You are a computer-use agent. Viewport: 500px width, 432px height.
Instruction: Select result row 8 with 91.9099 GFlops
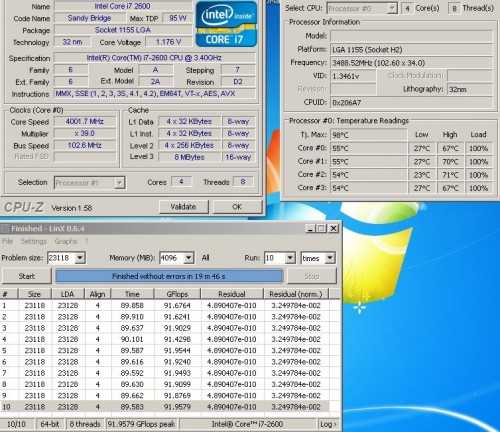[165, 384]
